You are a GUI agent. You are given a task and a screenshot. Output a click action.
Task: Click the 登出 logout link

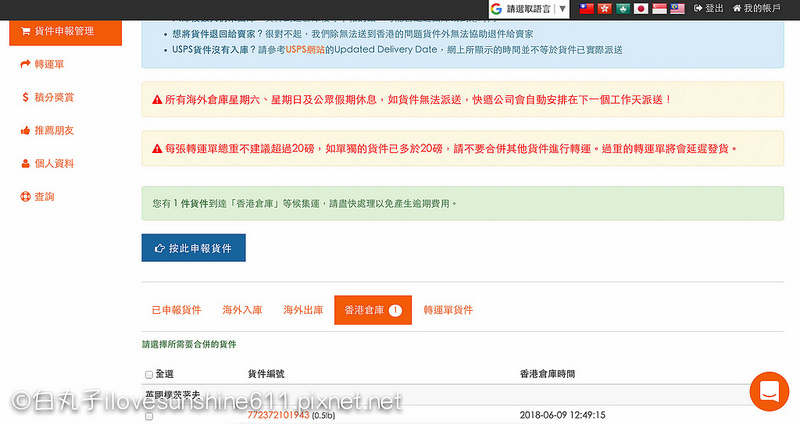tap(709, 8)
